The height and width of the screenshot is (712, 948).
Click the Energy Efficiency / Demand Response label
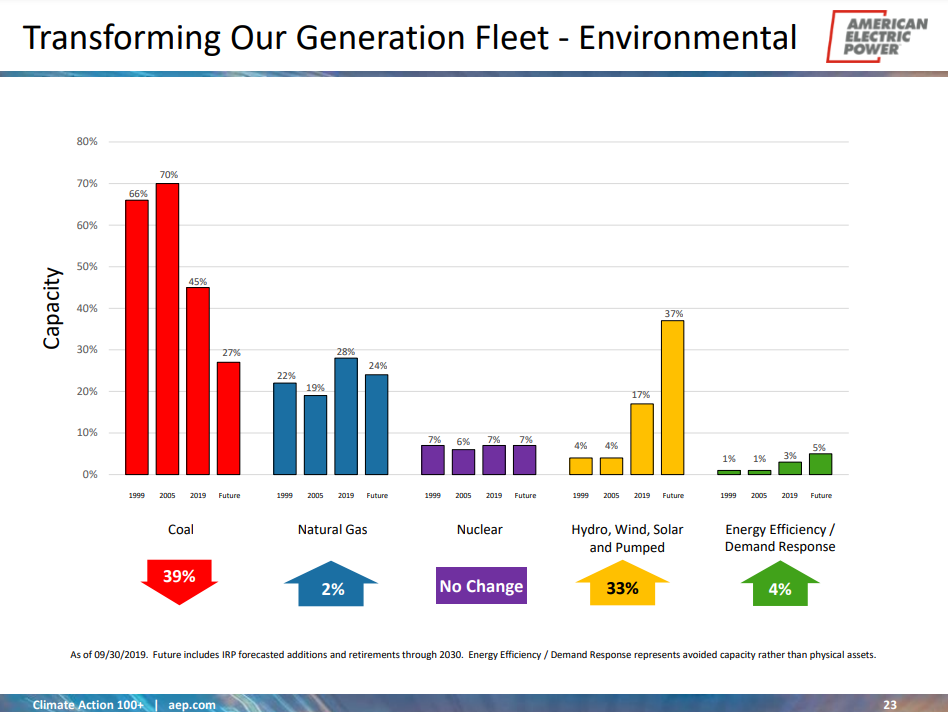780,538
